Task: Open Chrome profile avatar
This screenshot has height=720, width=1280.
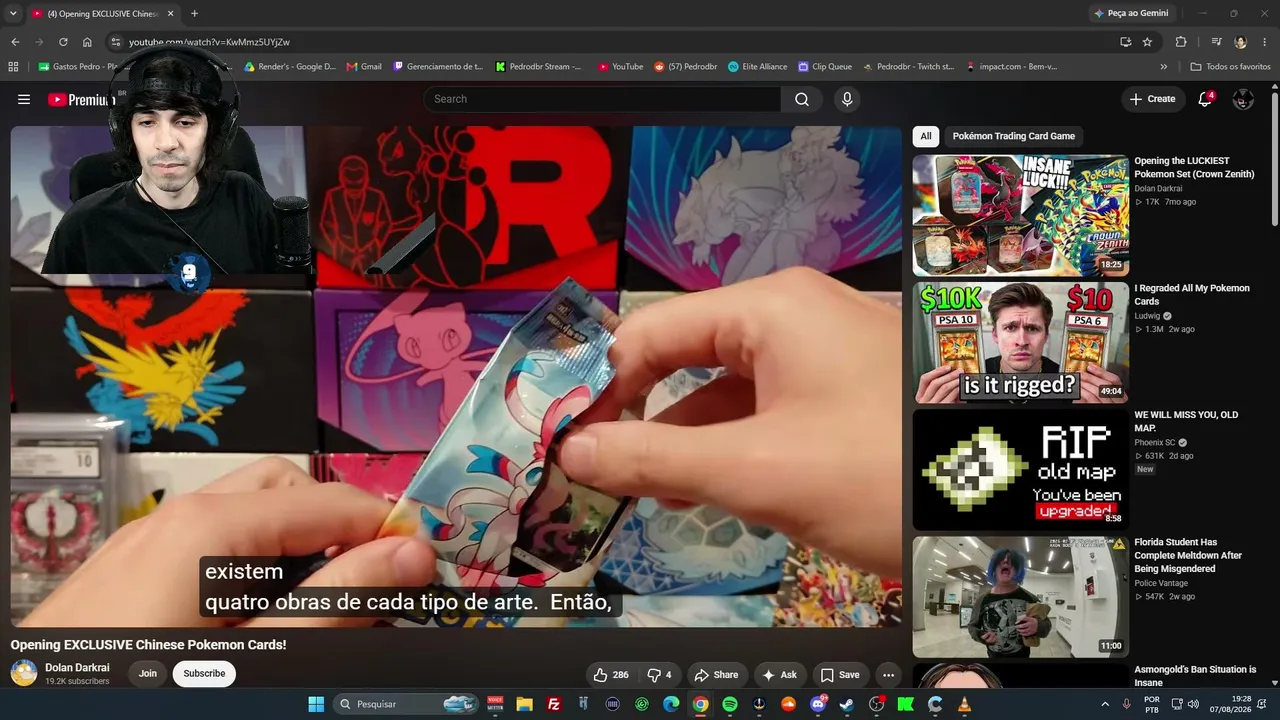Action: click(1241, 42)
